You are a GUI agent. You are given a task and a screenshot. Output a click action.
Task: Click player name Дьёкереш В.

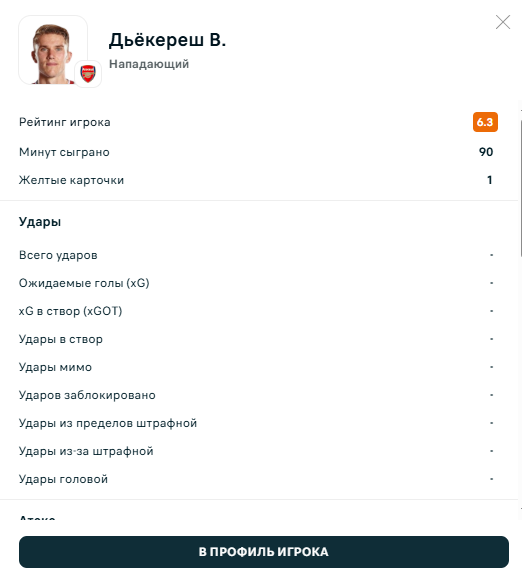tap(167, 40)
